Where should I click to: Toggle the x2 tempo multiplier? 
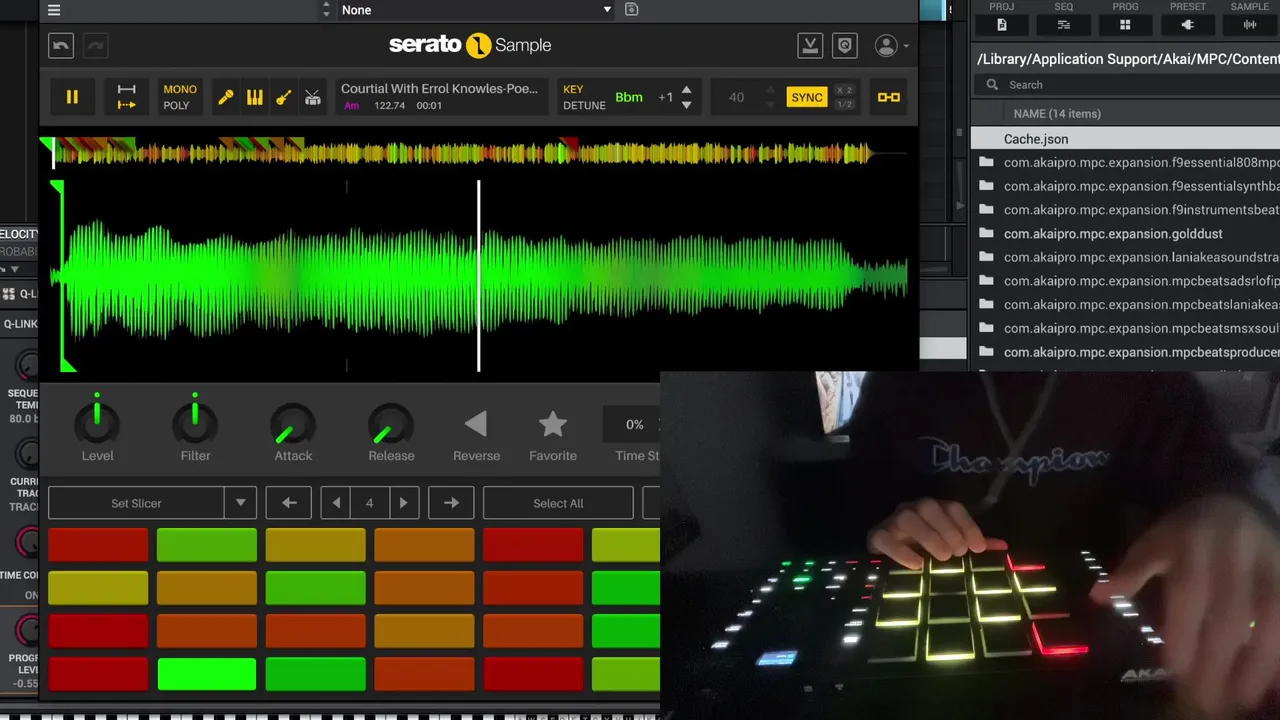pos(844,90)
